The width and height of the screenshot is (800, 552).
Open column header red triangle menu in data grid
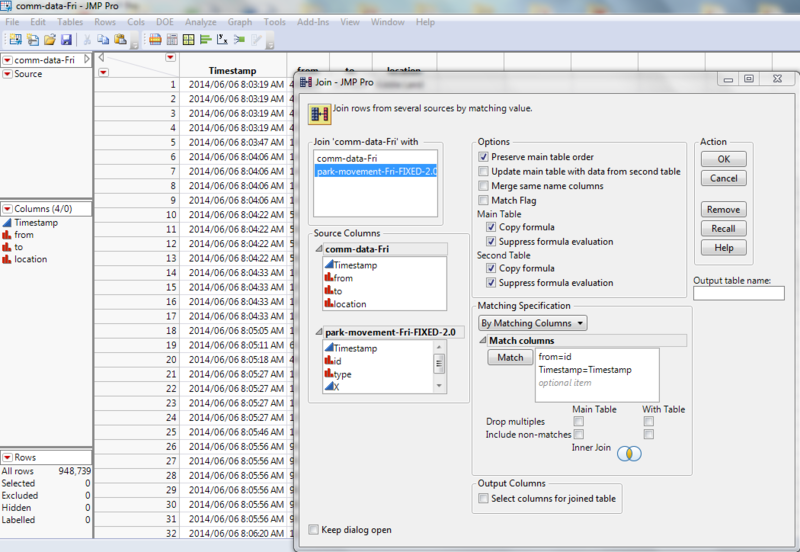click(x=170, y=58)
